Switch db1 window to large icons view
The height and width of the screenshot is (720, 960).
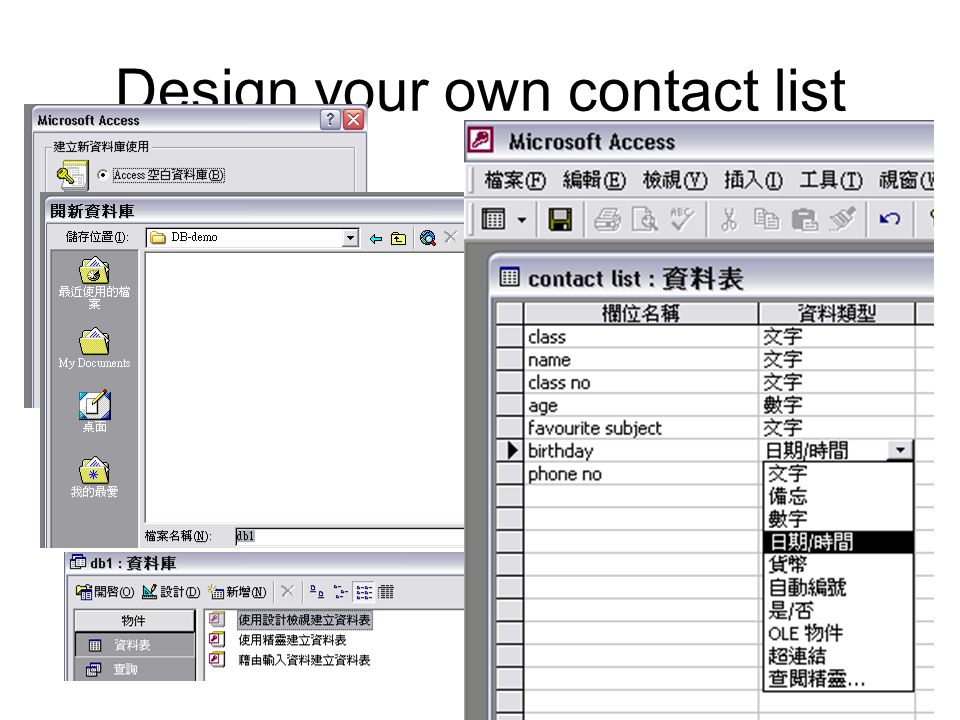tap(317, 591)
